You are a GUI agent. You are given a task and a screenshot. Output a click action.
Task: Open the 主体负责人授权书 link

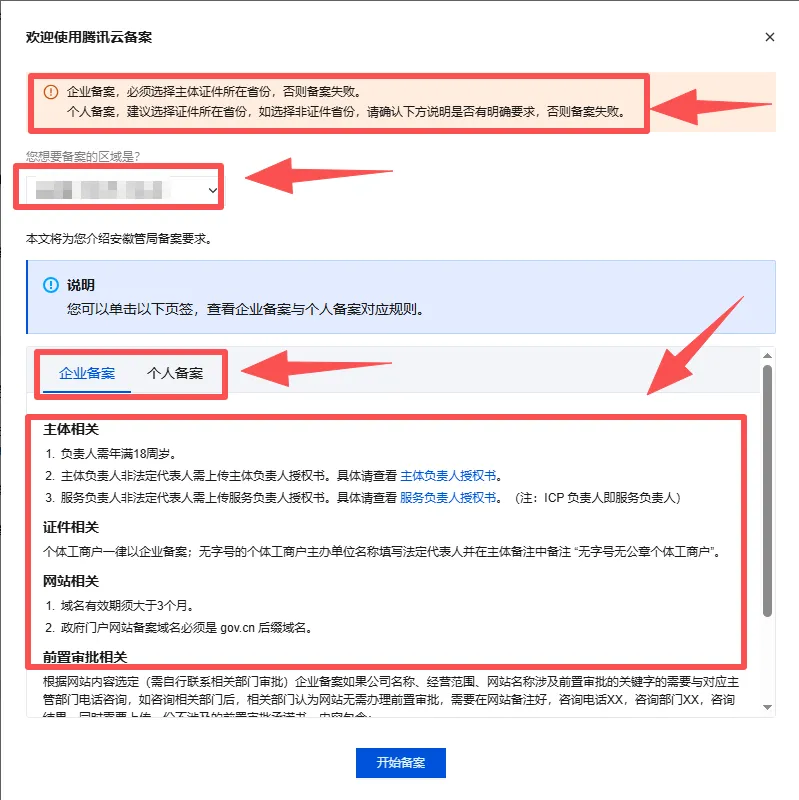coord(448,476)
